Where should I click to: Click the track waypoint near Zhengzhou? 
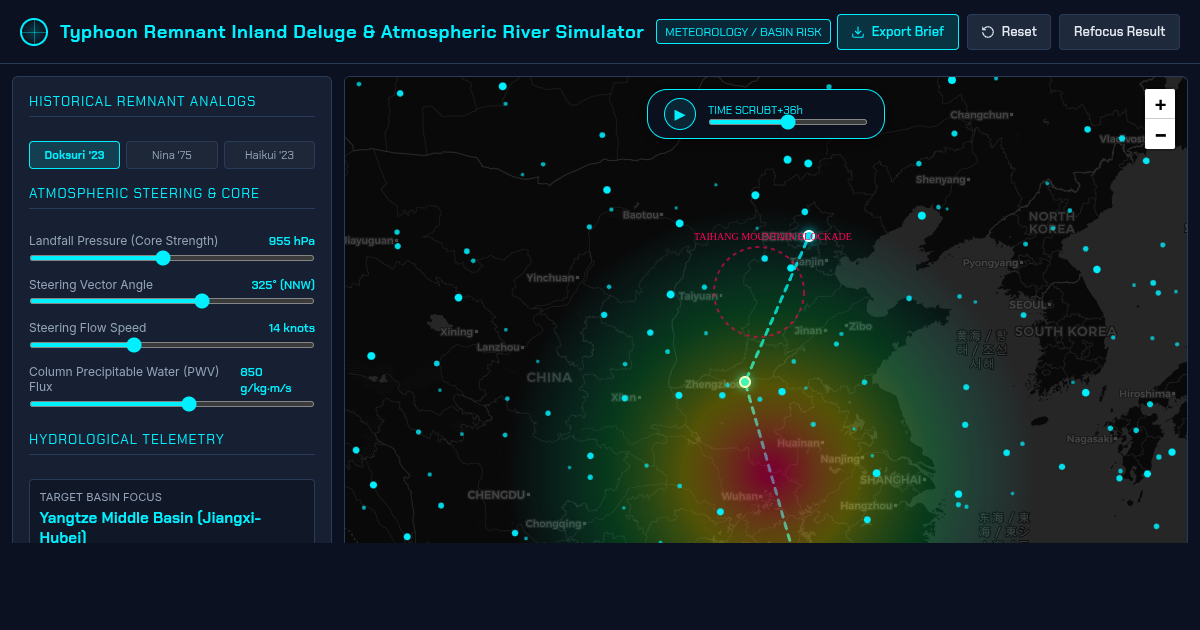click(x=745, y=382)
